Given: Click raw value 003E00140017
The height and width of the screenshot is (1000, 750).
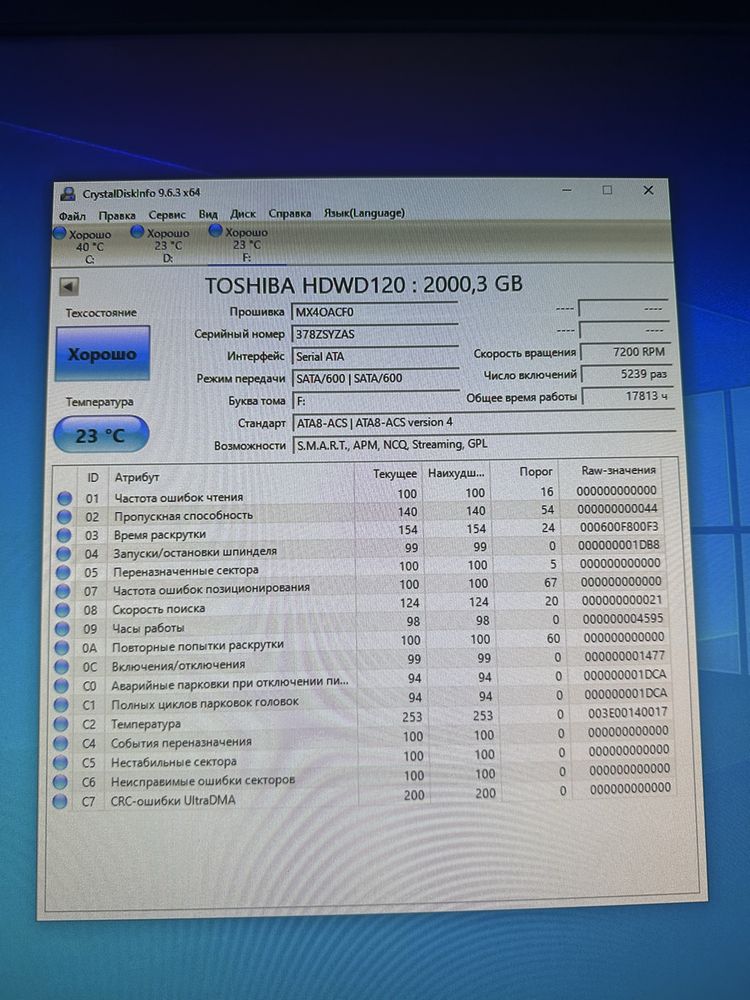Looking at the screenshot, I should tap(628, 712).
